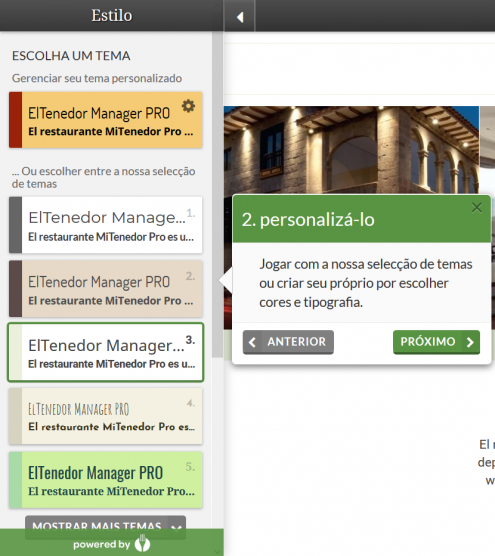
Task: Click the theme panel scrollbar
Action: coord(217,194)
